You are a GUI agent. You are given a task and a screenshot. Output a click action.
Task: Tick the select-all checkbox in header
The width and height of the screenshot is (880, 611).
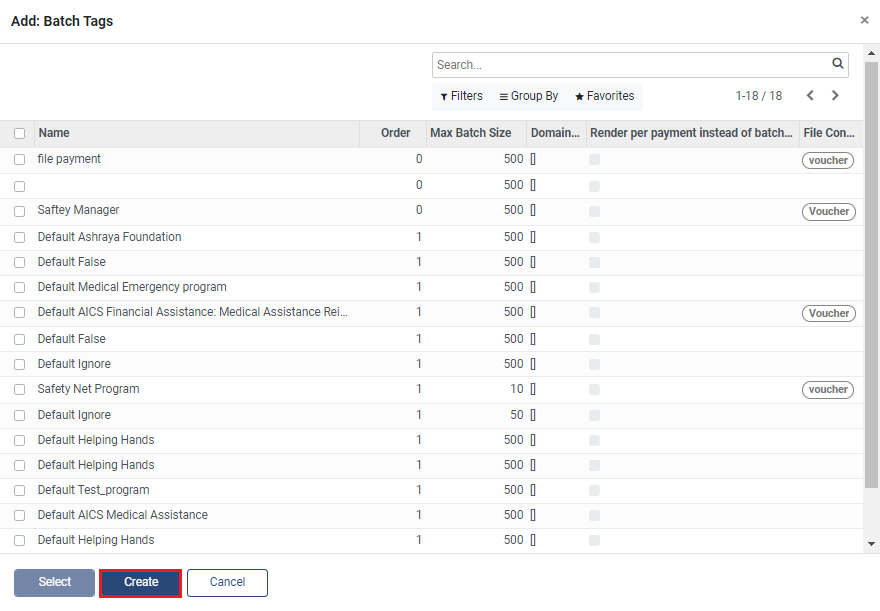(19, 133)
